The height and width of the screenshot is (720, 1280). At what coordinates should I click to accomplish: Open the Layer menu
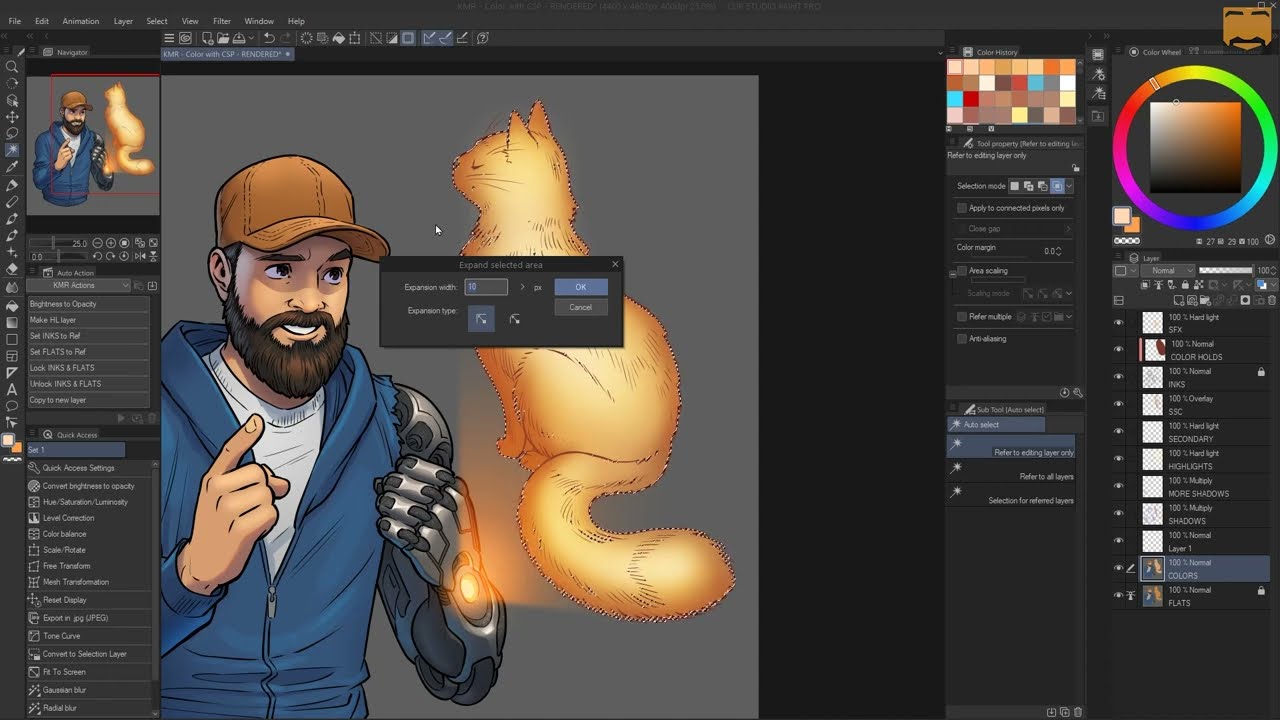123,21
